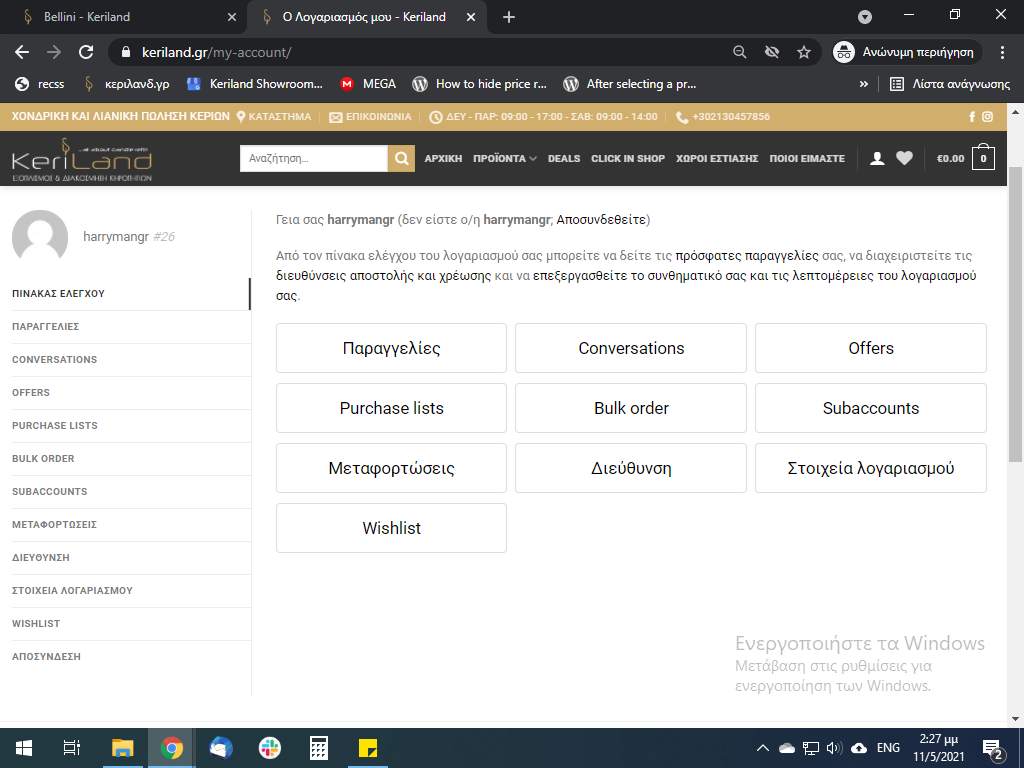Go back to previous page
Screen dimensions: 1024x768
click(x=22, y=52)
